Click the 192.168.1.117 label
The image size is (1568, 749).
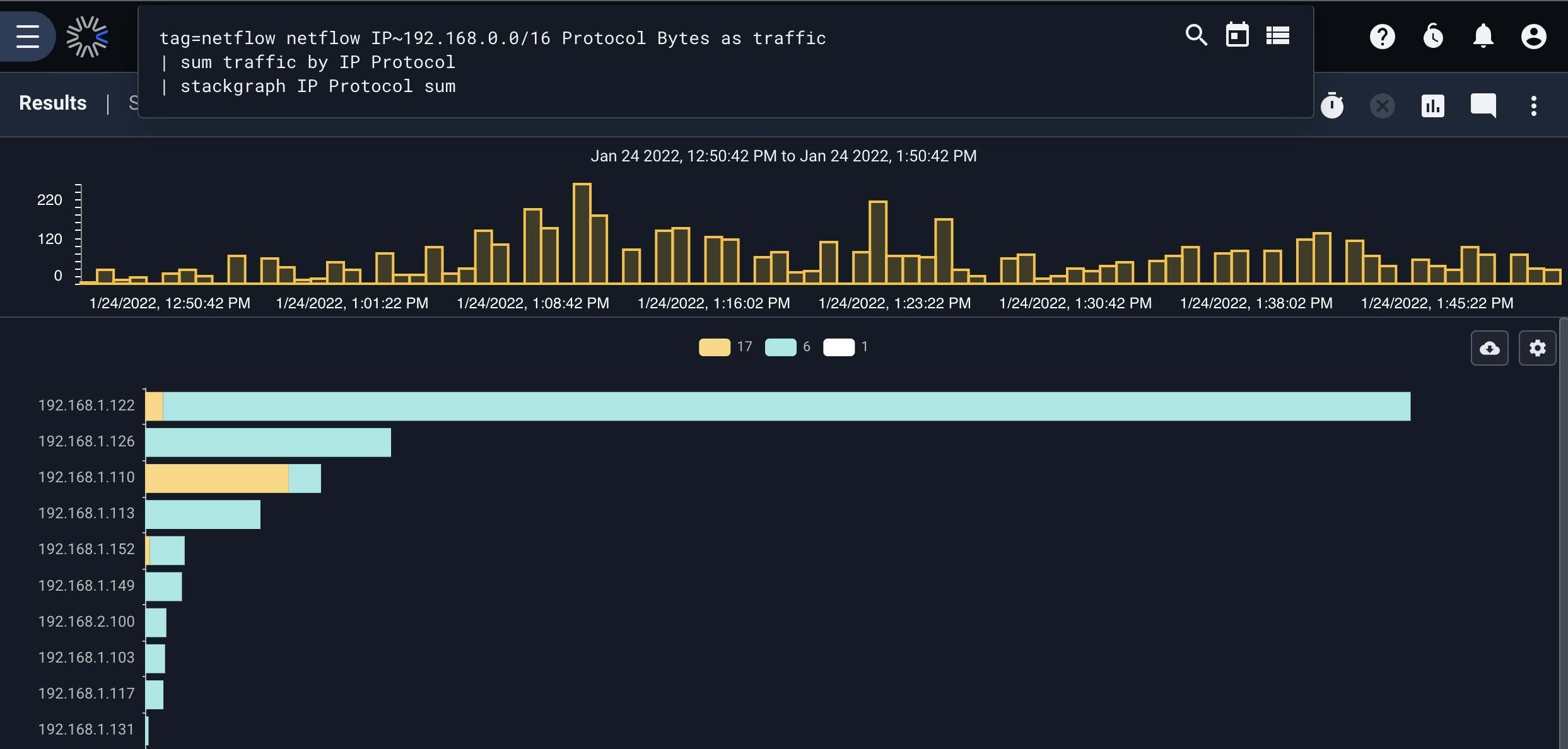pyautogui.click(x=86, y=694)
